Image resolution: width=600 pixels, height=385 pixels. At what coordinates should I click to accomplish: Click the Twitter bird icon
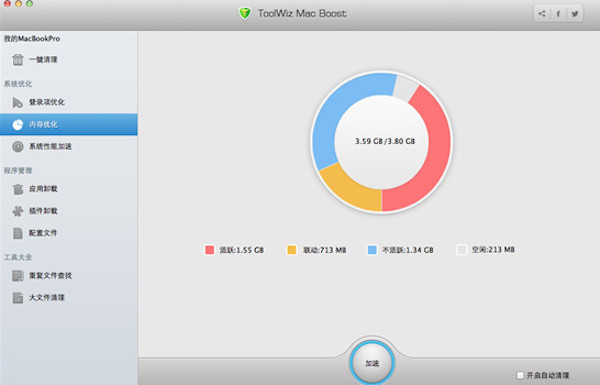(575, 14)
